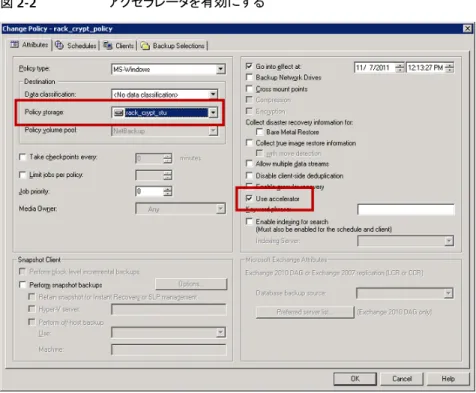The height and width of the screenshot is (393, 476).
Task: Expand the Database backup source dropdown
Action: point(448,293)
